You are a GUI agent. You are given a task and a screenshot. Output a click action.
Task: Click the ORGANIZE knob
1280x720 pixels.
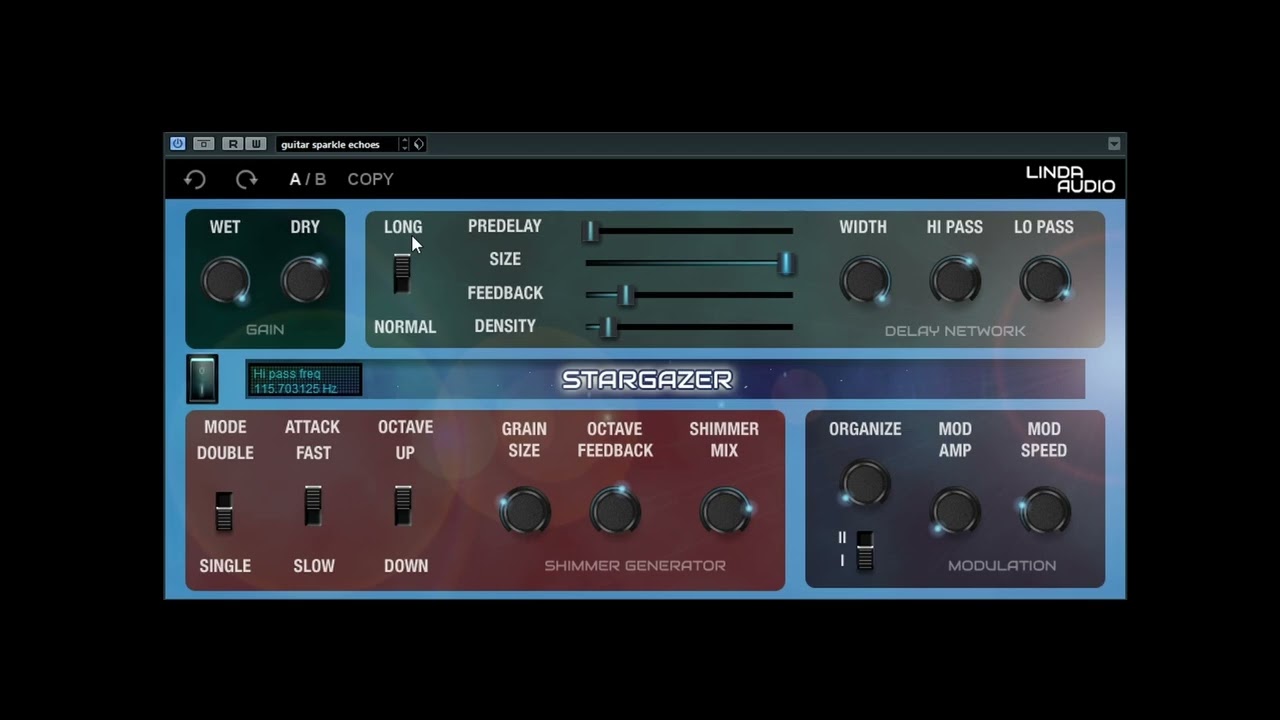click(866, 483)
